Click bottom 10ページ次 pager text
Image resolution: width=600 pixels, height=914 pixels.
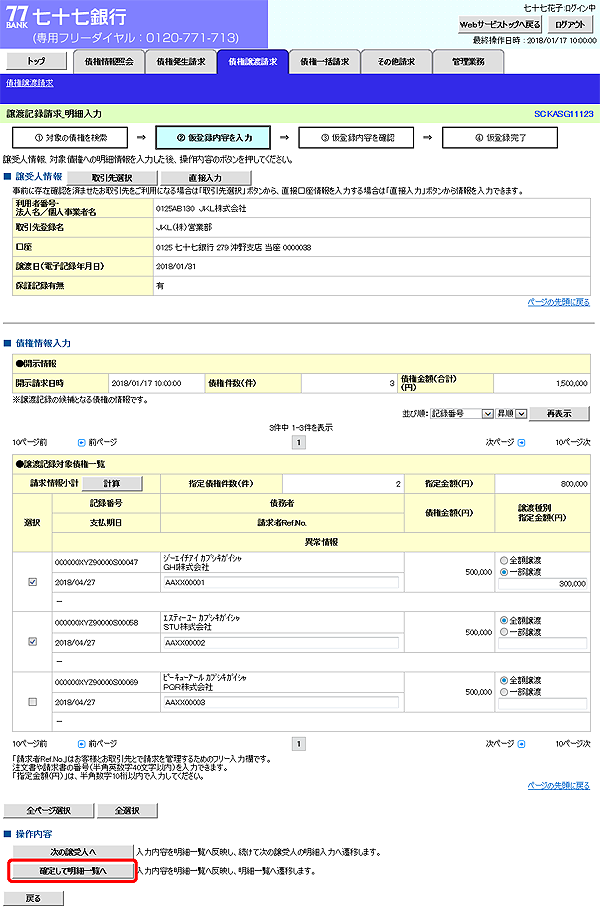pyautogui.click(x=573, y=744)
